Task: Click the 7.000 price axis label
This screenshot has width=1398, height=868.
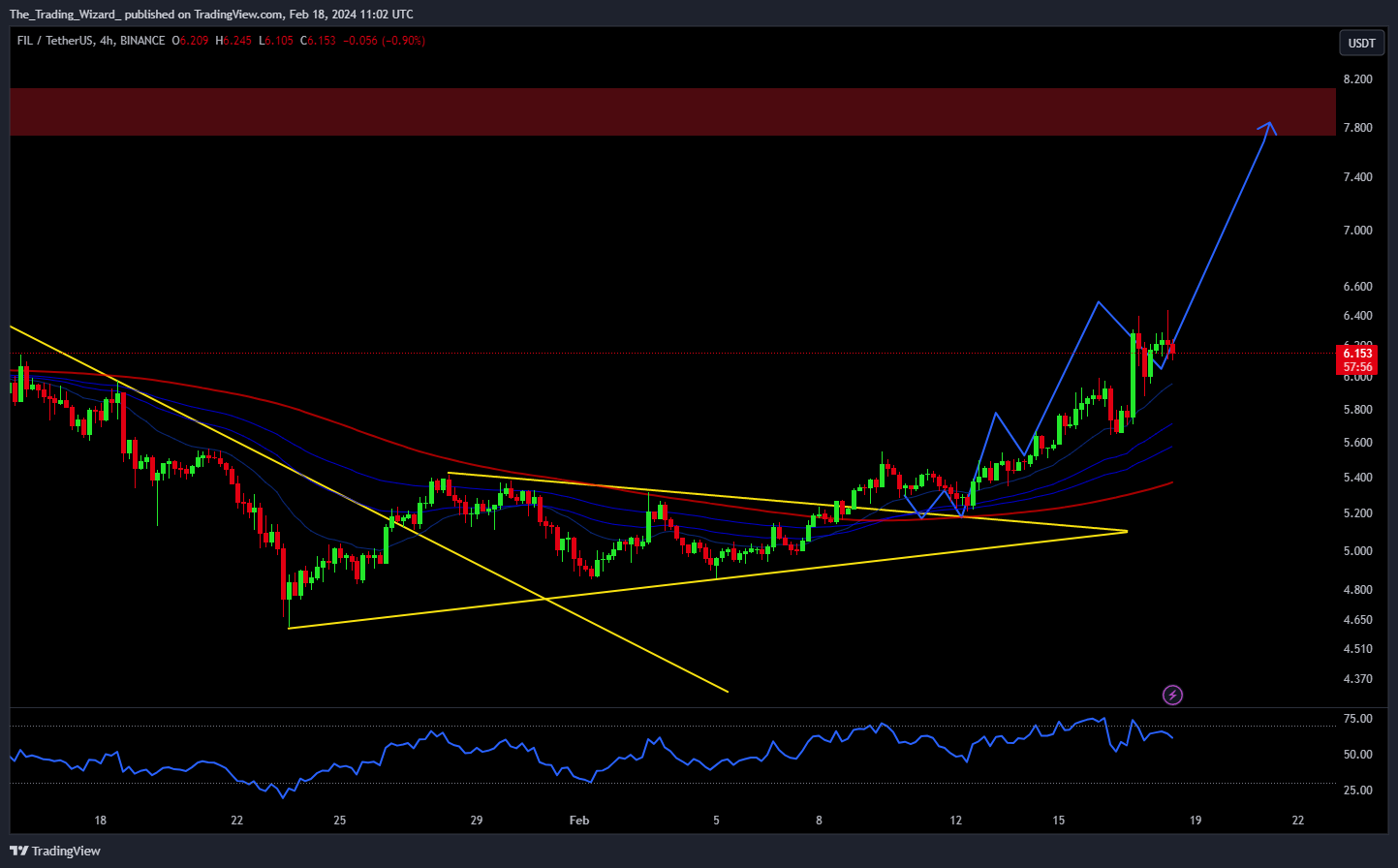Action: (x=1357, y=231)
